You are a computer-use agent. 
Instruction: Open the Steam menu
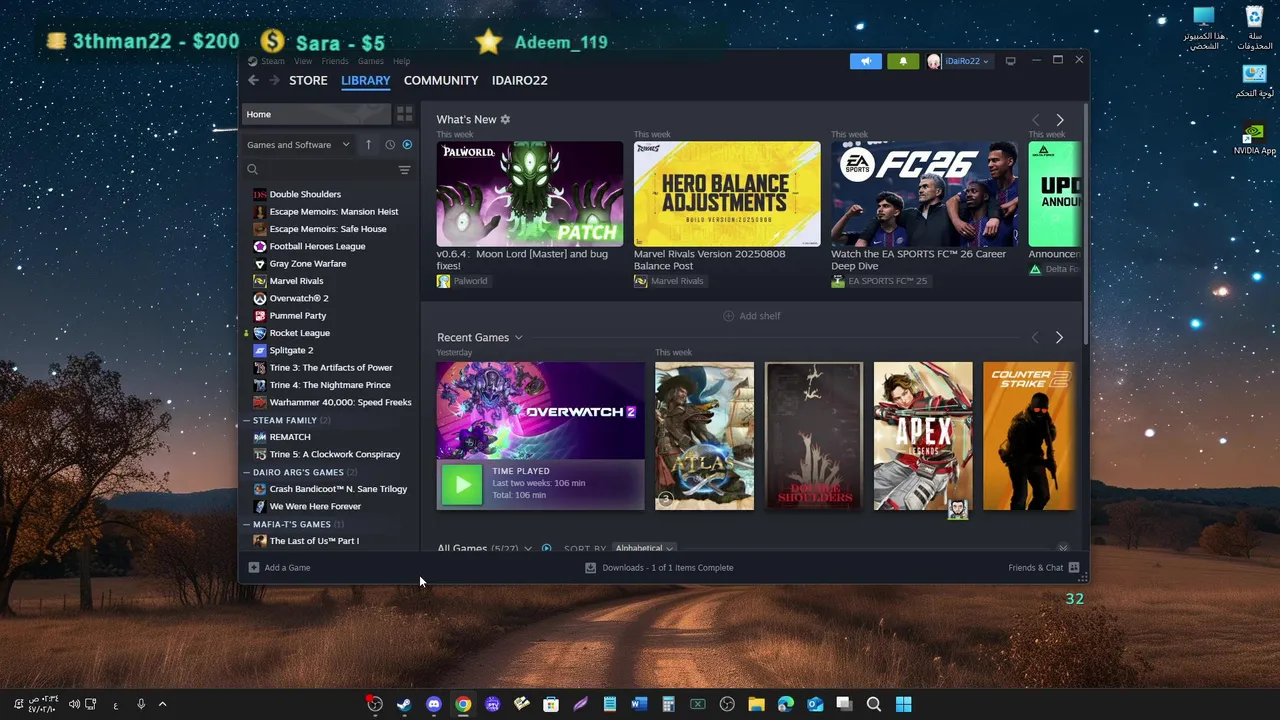click(x=273, y=61)
